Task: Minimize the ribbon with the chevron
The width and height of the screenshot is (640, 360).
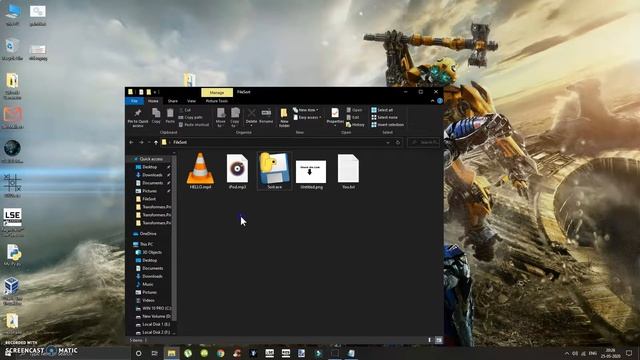Action: [433, 101]
